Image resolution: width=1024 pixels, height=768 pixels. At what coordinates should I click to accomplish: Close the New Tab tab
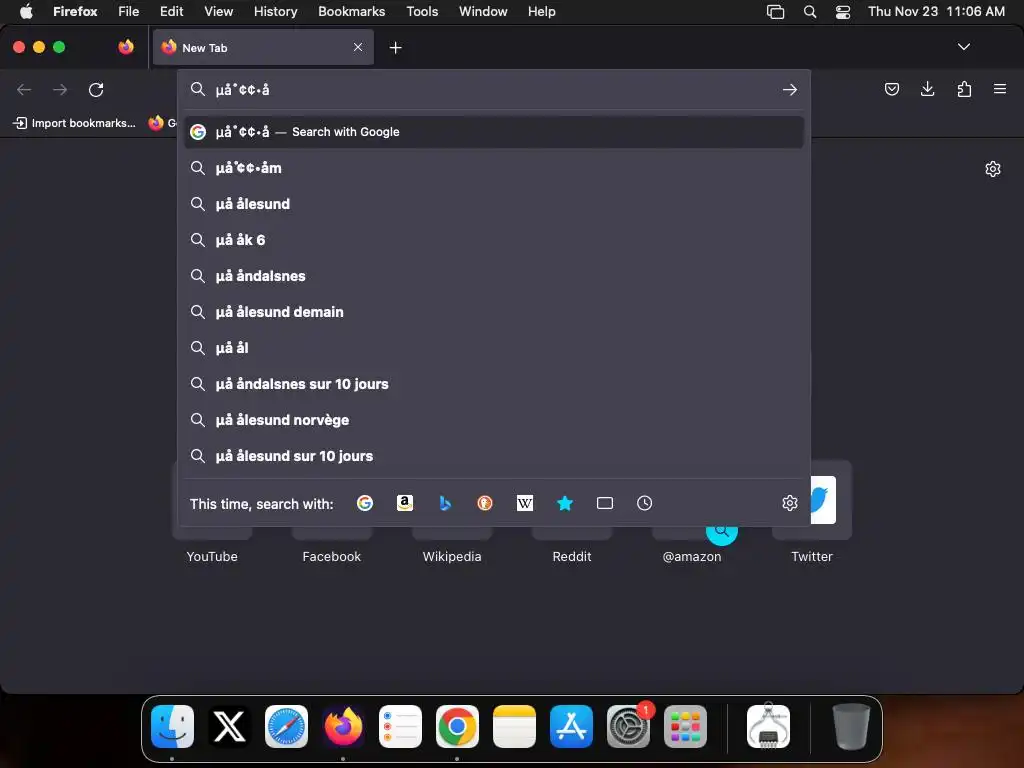point(358,47)
